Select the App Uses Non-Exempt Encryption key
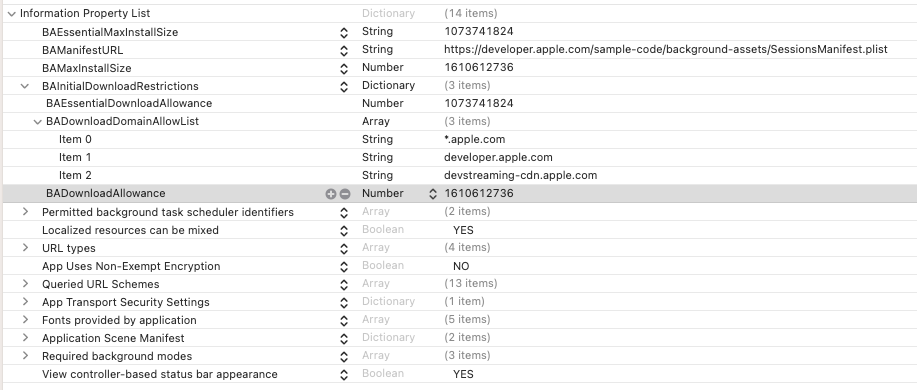 point(131,266)
